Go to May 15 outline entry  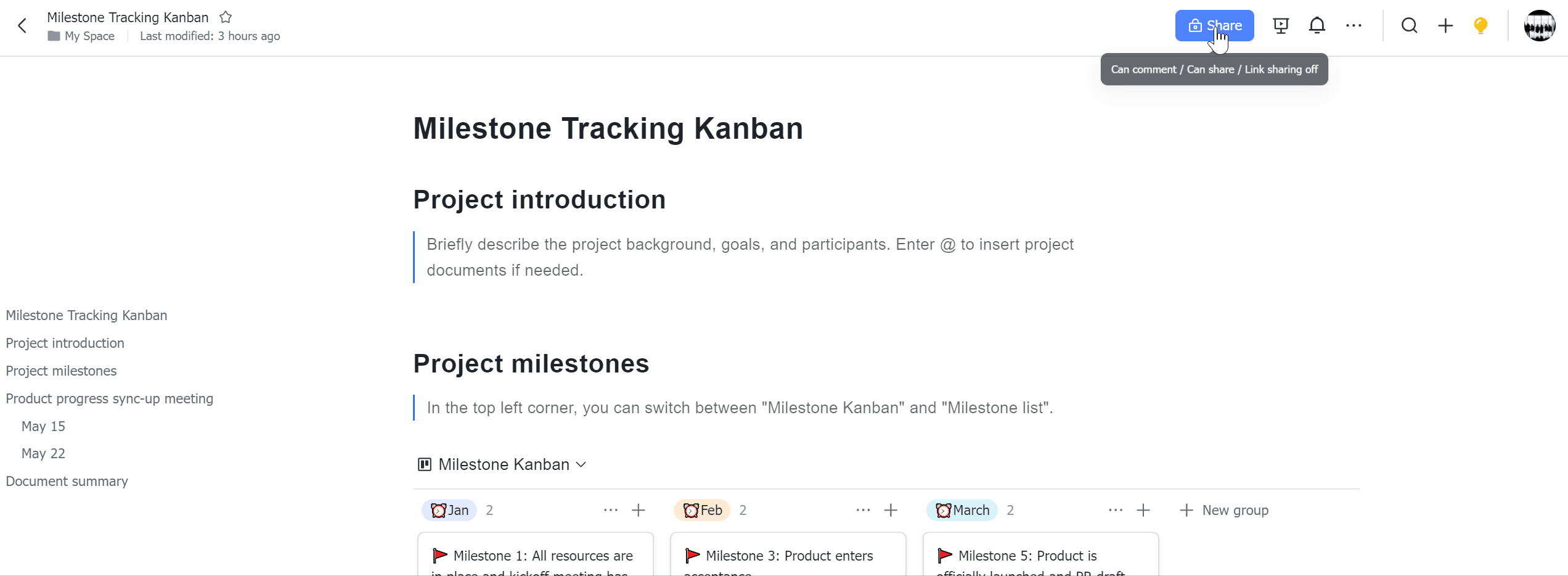click(43, 426)
